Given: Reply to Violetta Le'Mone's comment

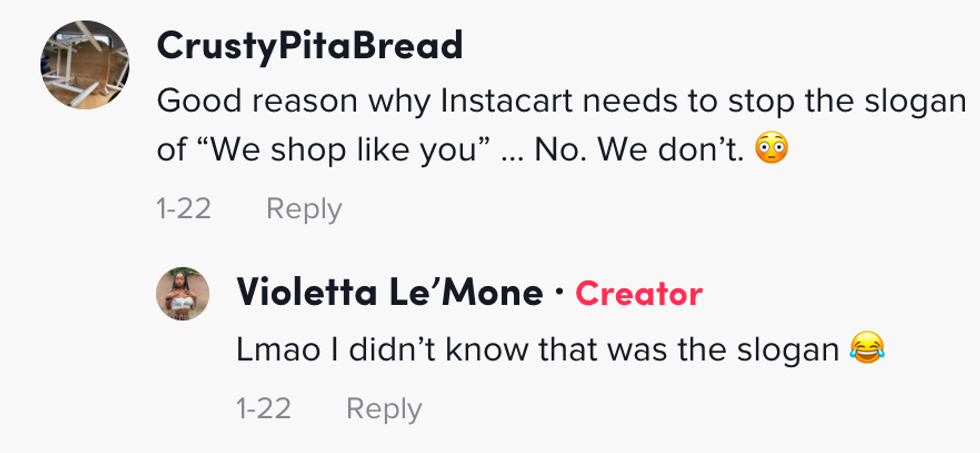Looking at the screenshot, I should pyautogui.click(x=383, y=408).
